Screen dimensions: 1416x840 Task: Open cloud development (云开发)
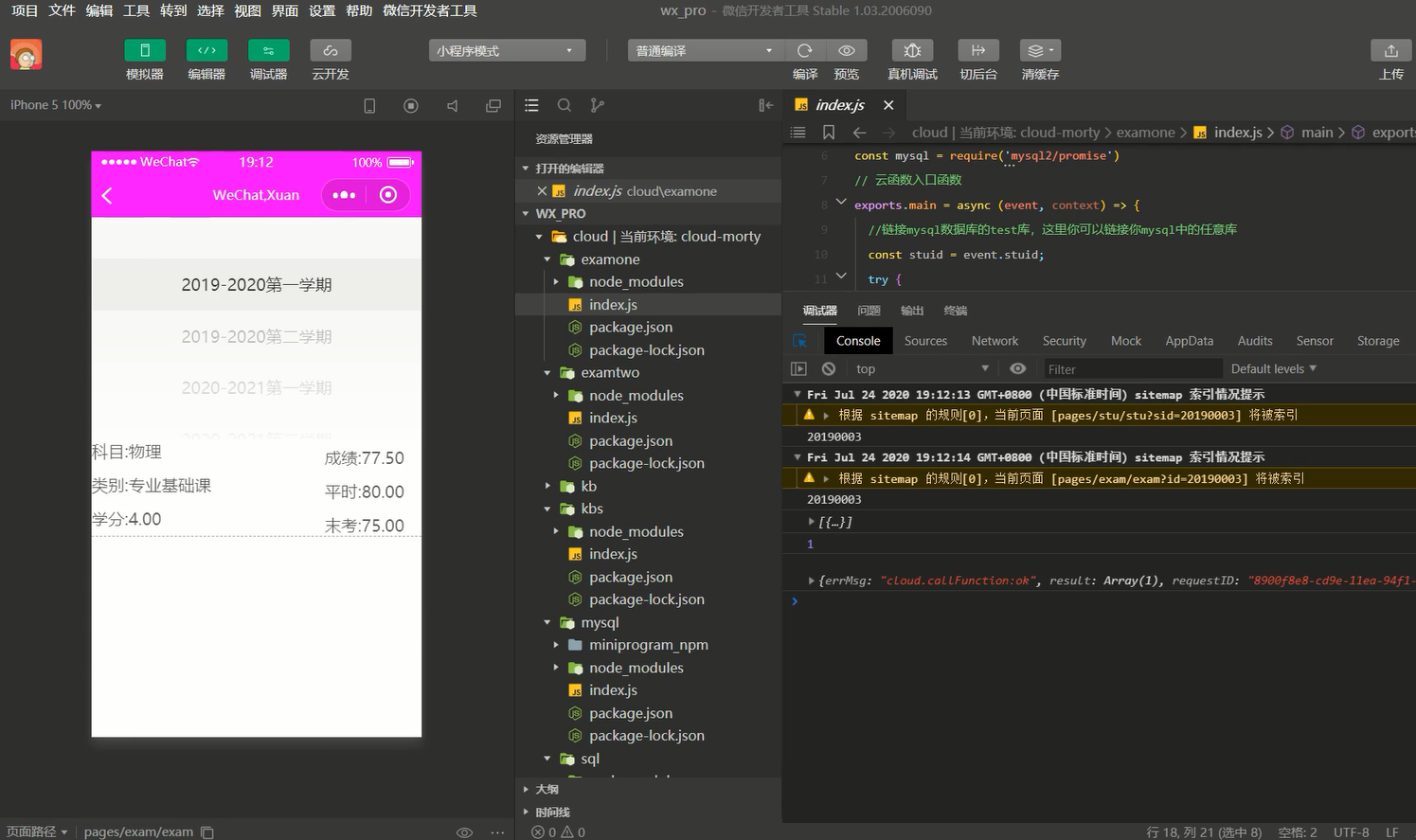click(x=331, y=50)
